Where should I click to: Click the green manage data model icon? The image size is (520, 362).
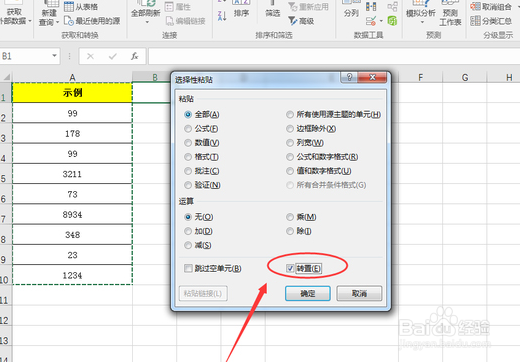click(x=392, y=21)
